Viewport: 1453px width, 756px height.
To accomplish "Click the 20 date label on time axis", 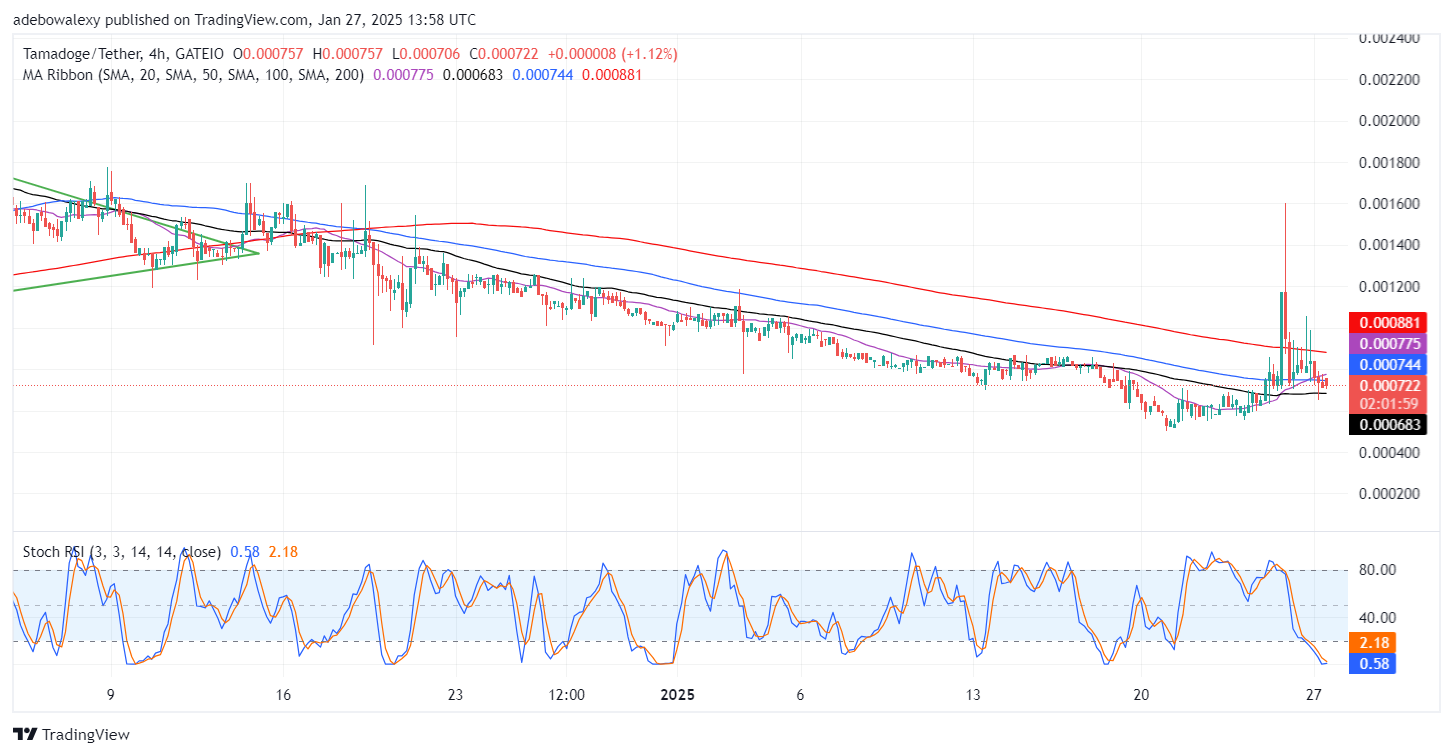I will pyautogui.click(x=1143, y=694).
